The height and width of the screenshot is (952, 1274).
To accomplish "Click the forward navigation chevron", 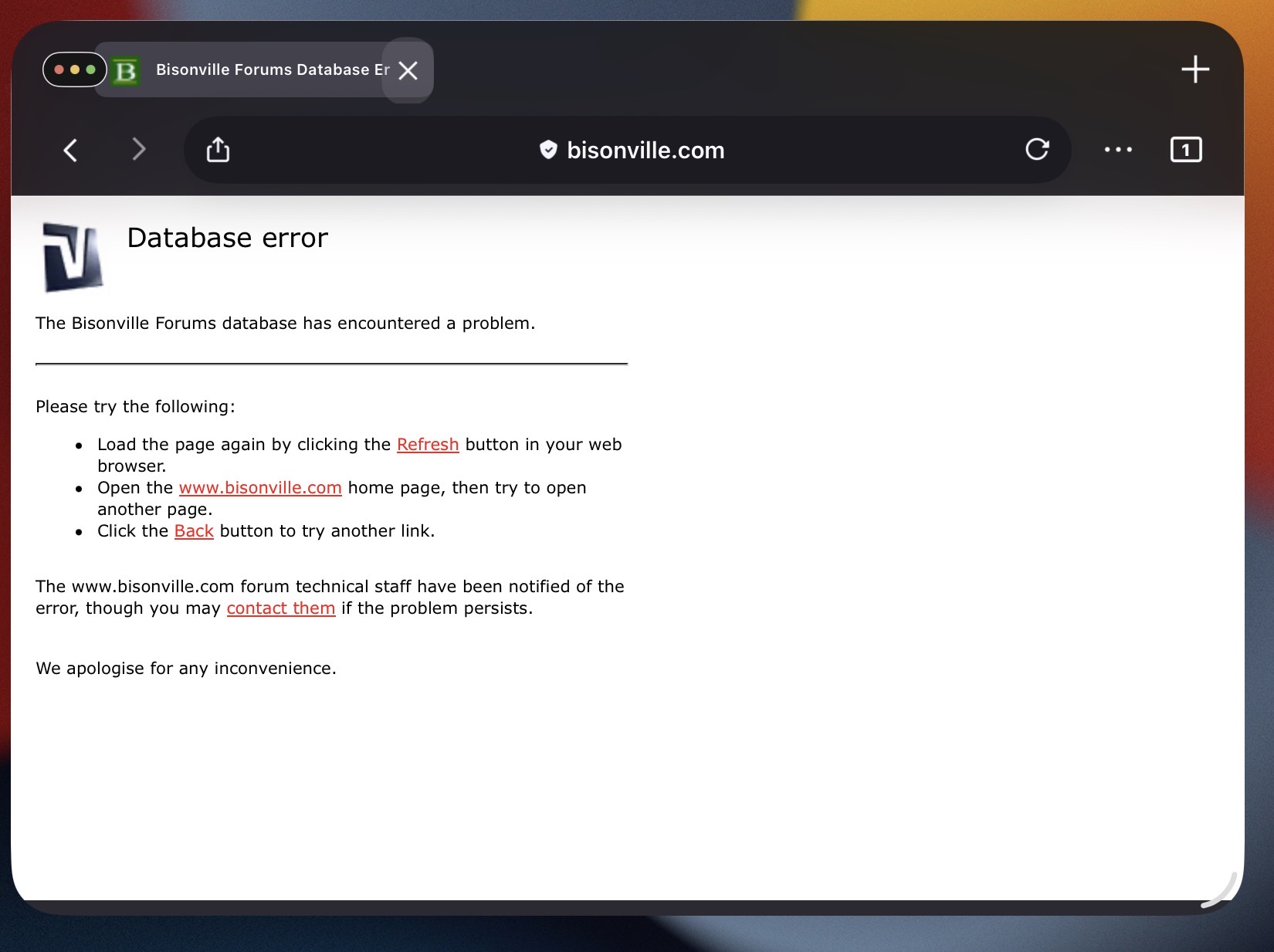I will point(139,149).
